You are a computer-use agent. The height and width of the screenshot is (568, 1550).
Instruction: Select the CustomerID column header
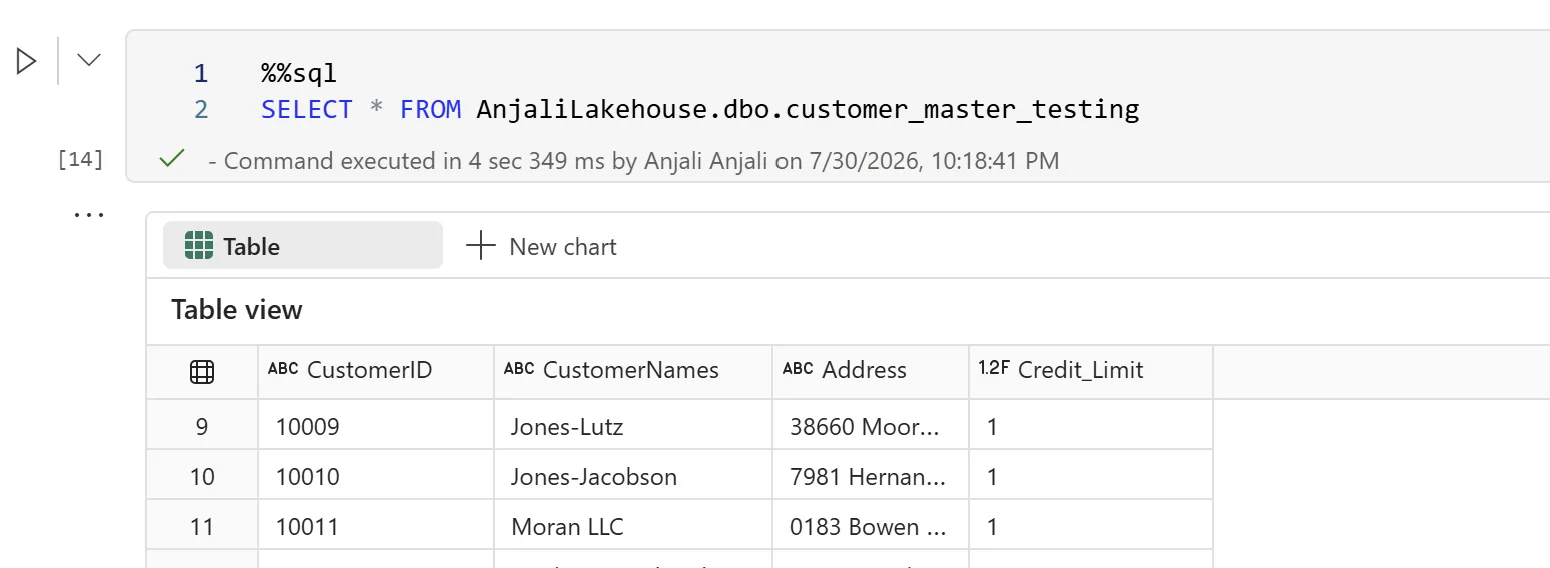click(x=375, y=371)
